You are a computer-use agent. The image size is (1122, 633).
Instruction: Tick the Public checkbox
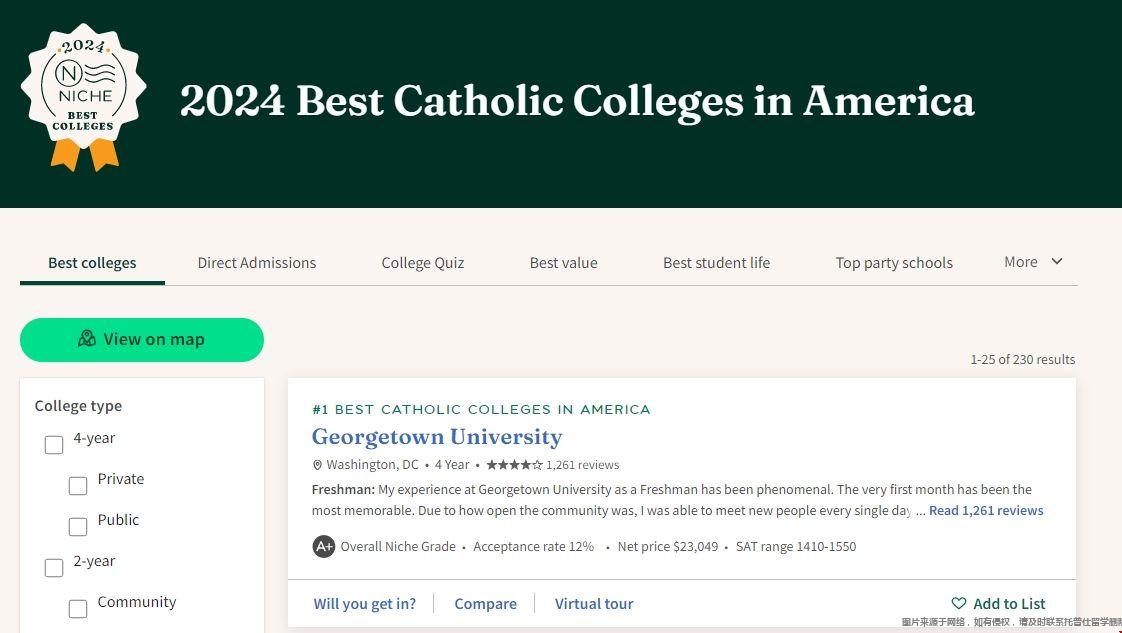click(78, 526)
